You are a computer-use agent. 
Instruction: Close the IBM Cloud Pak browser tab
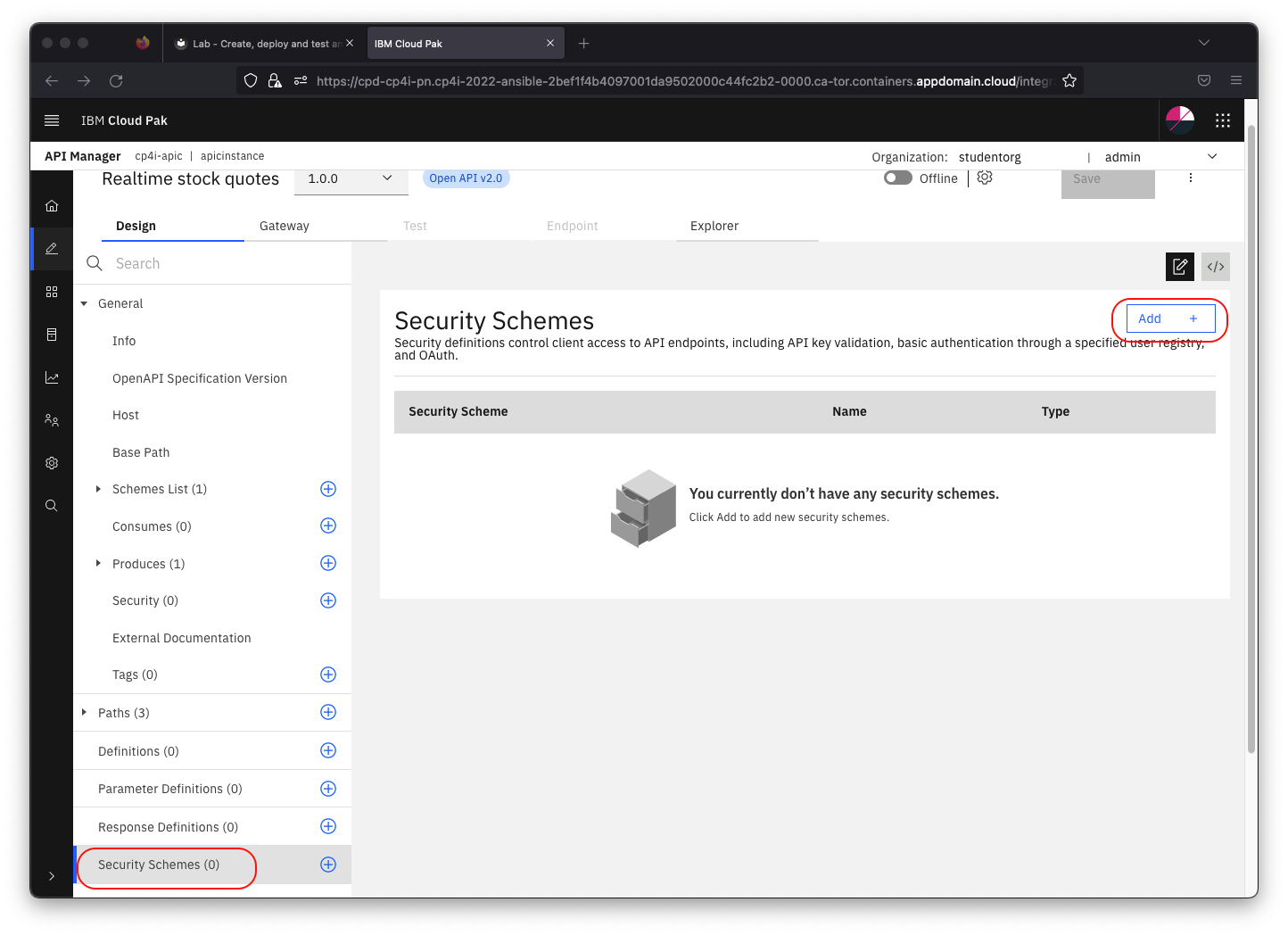550,43
